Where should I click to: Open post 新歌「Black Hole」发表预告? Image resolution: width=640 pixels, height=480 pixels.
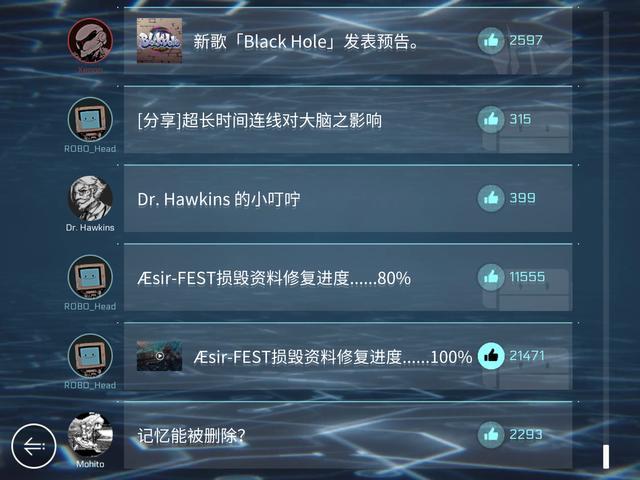(348, 41)
